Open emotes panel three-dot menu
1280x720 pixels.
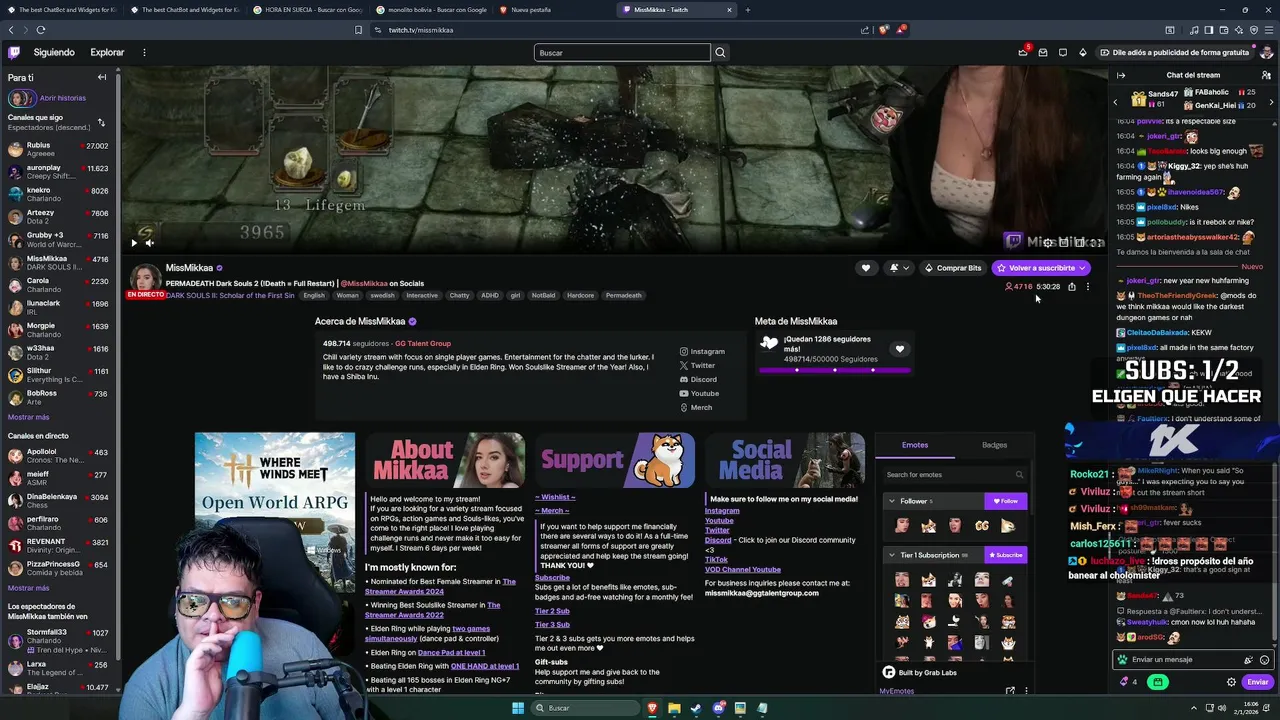[1026, 691]
